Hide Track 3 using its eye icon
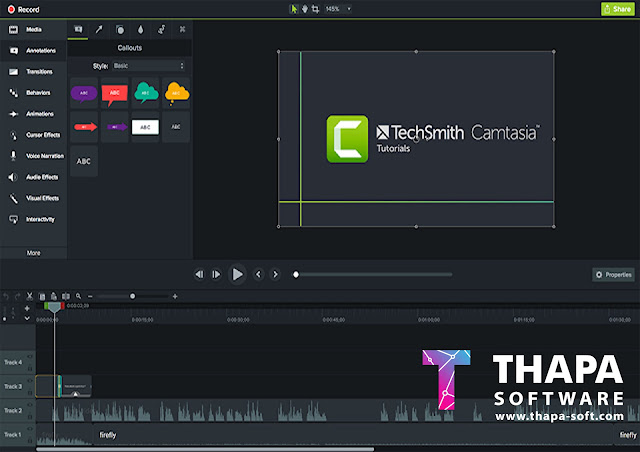Viewport: 640px width, 452px height. point(30,381)
